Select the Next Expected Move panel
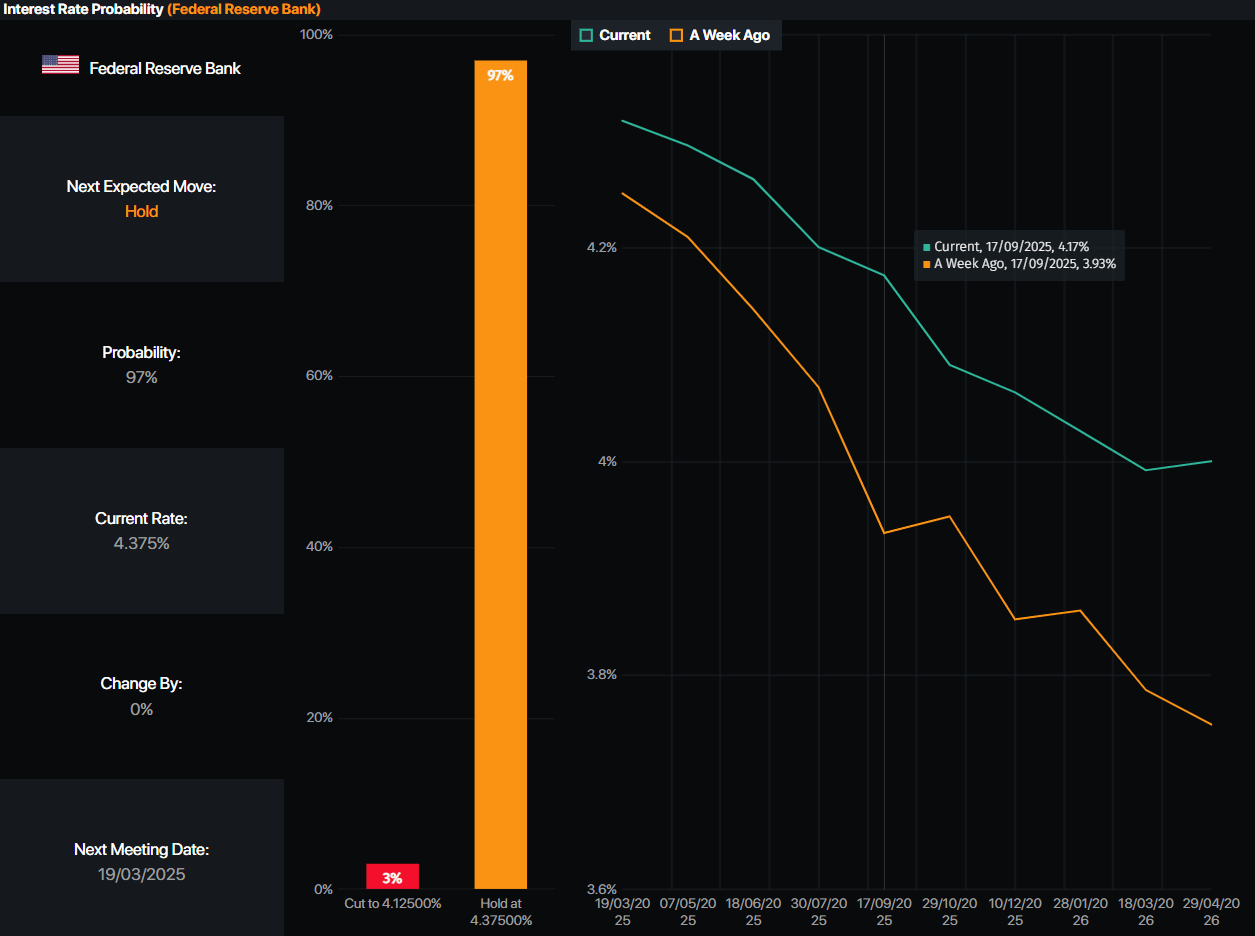 [141, 199]
